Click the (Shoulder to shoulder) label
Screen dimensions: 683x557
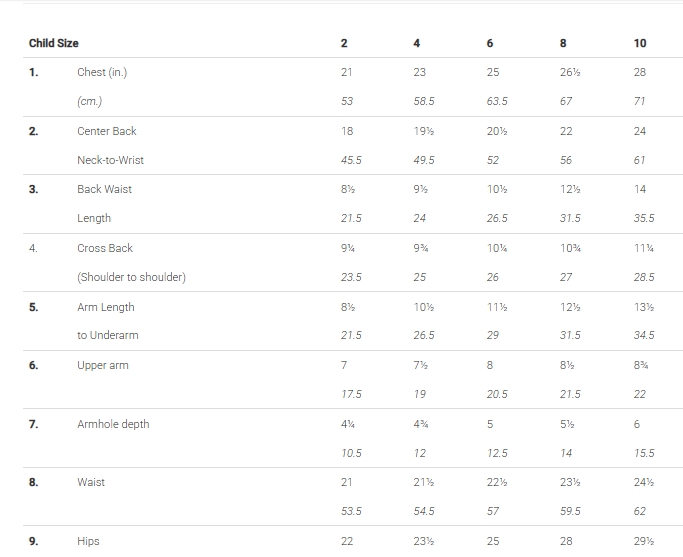pyautogui.click(x=131, y=277)
